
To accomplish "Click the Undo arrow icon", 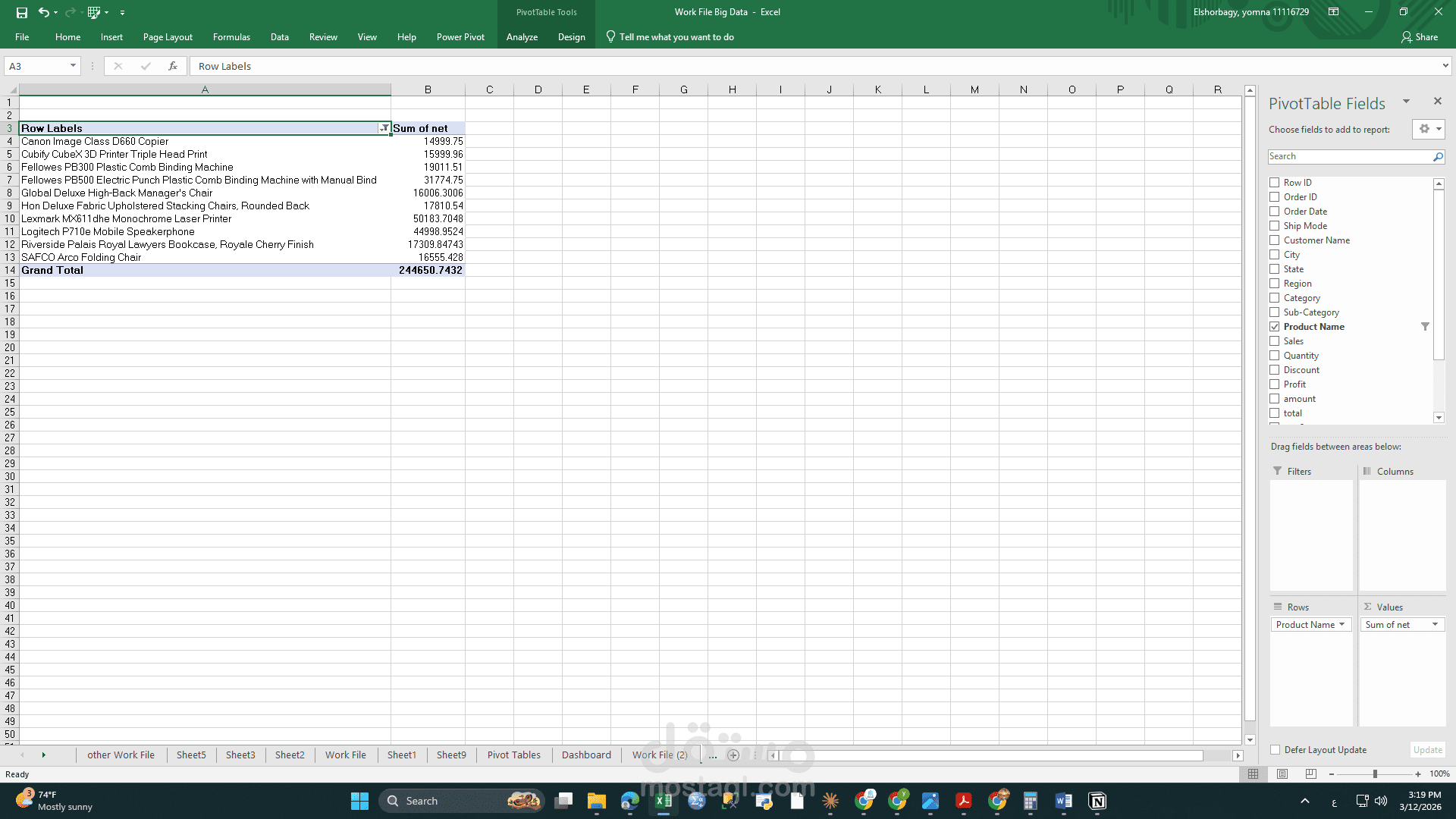I will coord(43,12).
